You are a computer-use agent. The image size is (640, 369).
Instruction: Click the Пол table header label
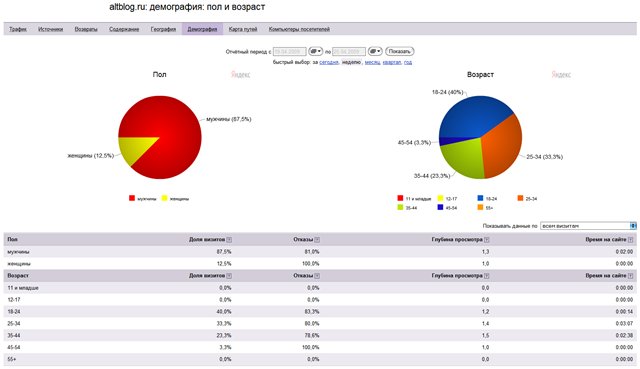click(x=13, y=240)
